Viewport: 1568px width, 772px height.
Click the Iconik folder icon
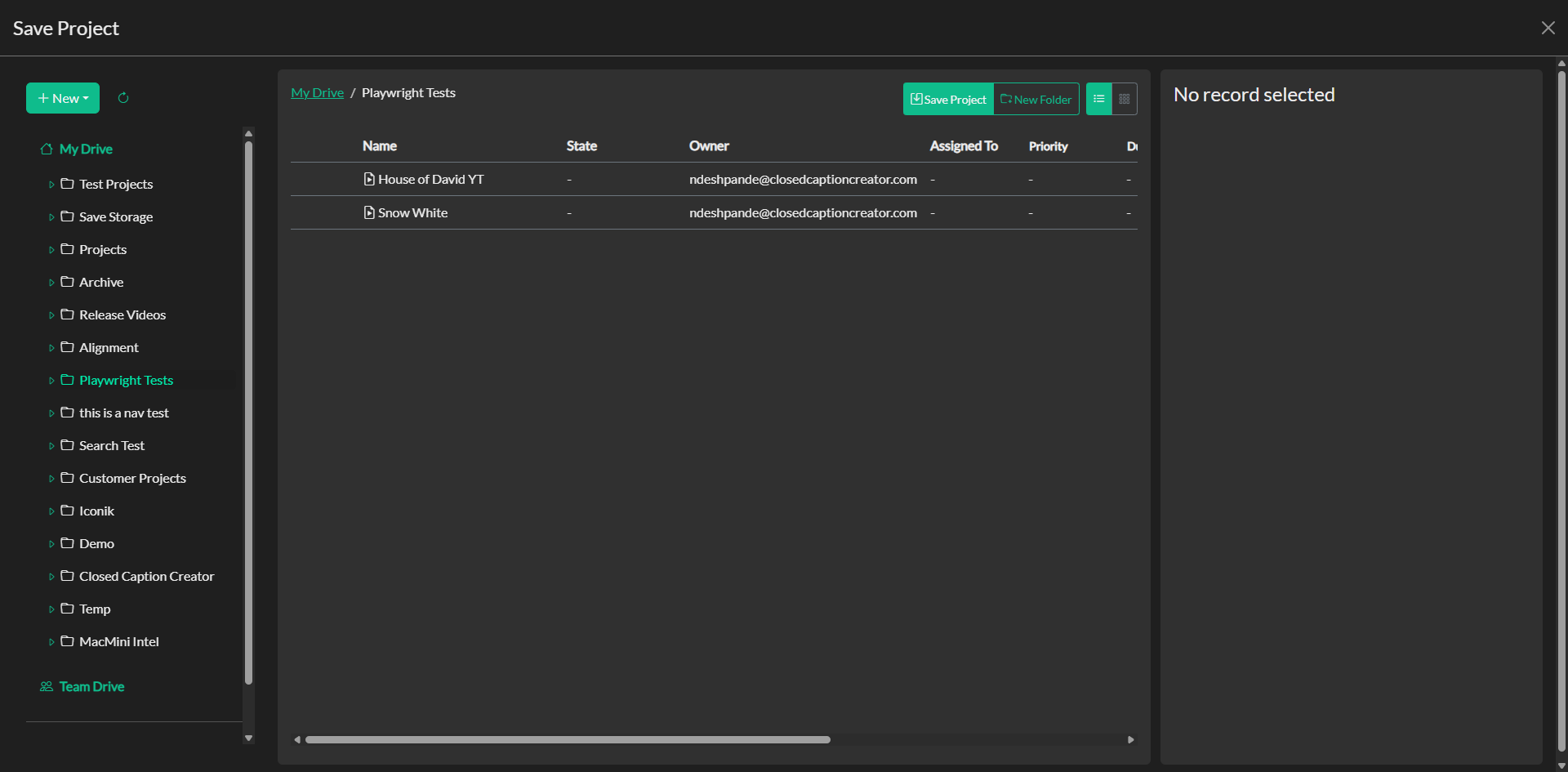click(x=67, y=511)
